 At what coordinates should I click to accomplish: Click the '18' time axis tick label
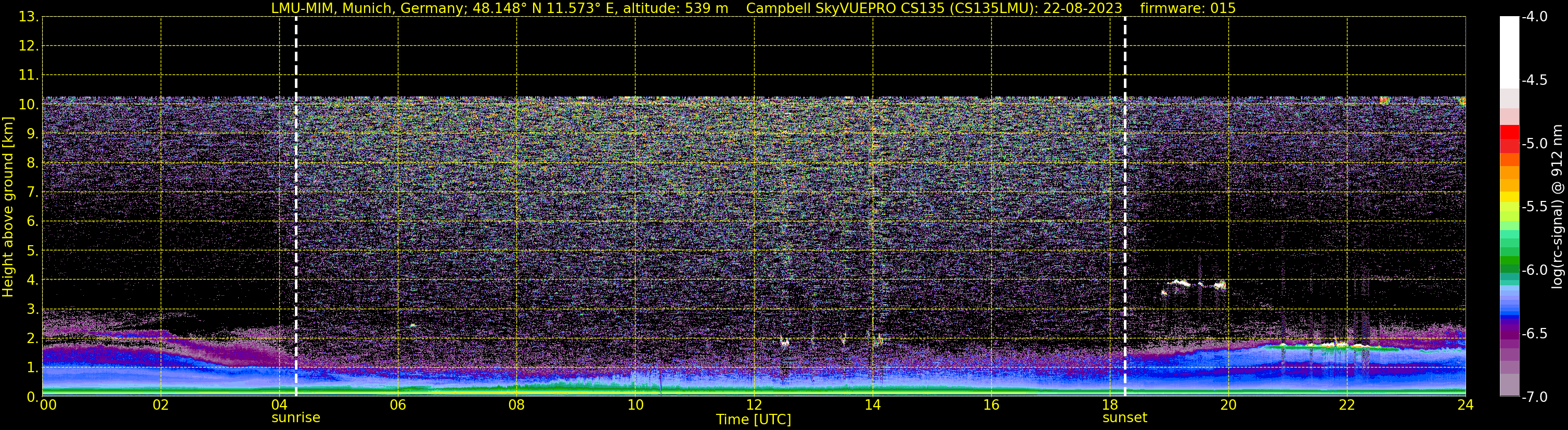coord(1110,405)
